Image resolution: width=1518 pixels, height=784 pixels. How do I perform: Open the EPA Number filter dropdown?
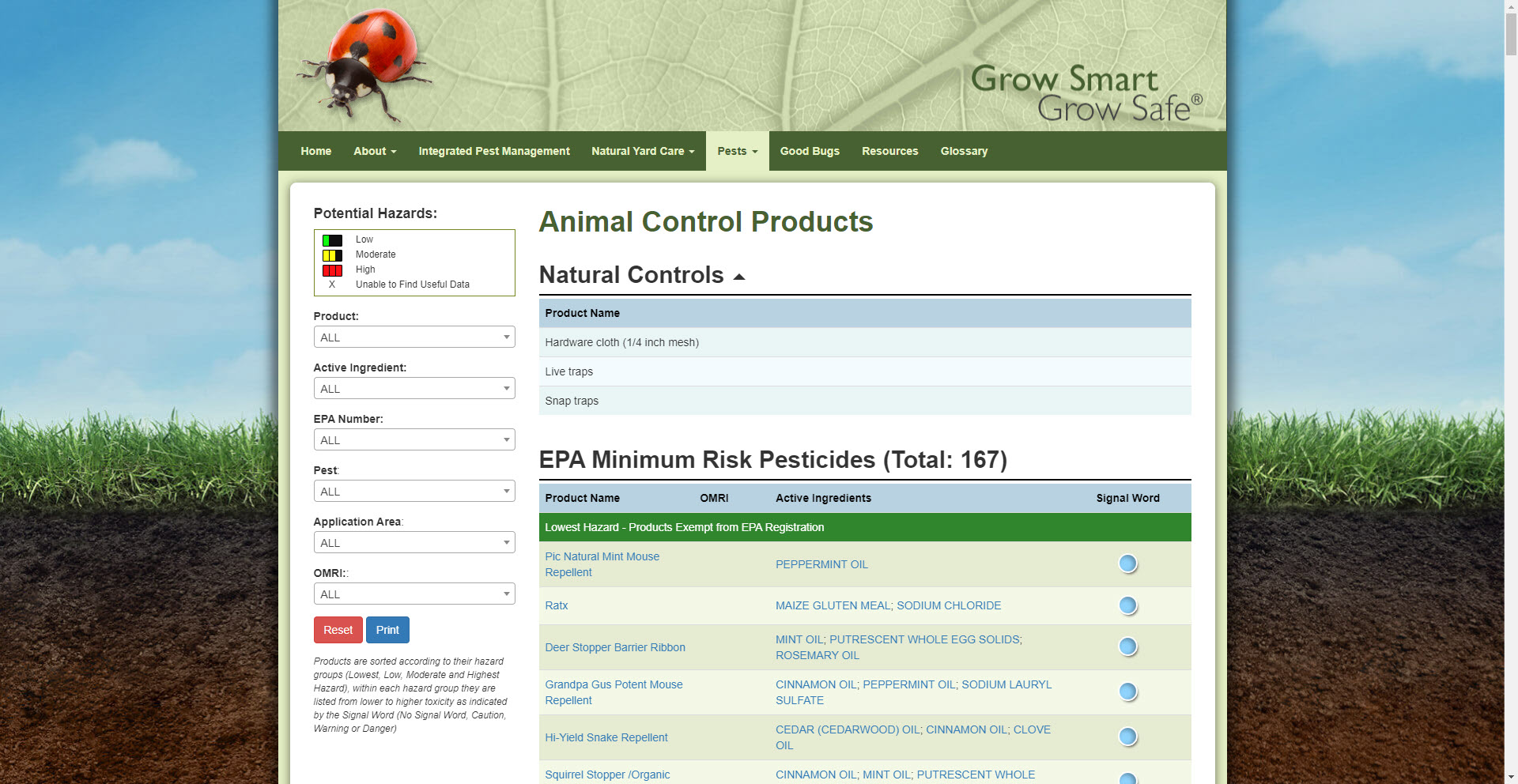tap(414, 439)
